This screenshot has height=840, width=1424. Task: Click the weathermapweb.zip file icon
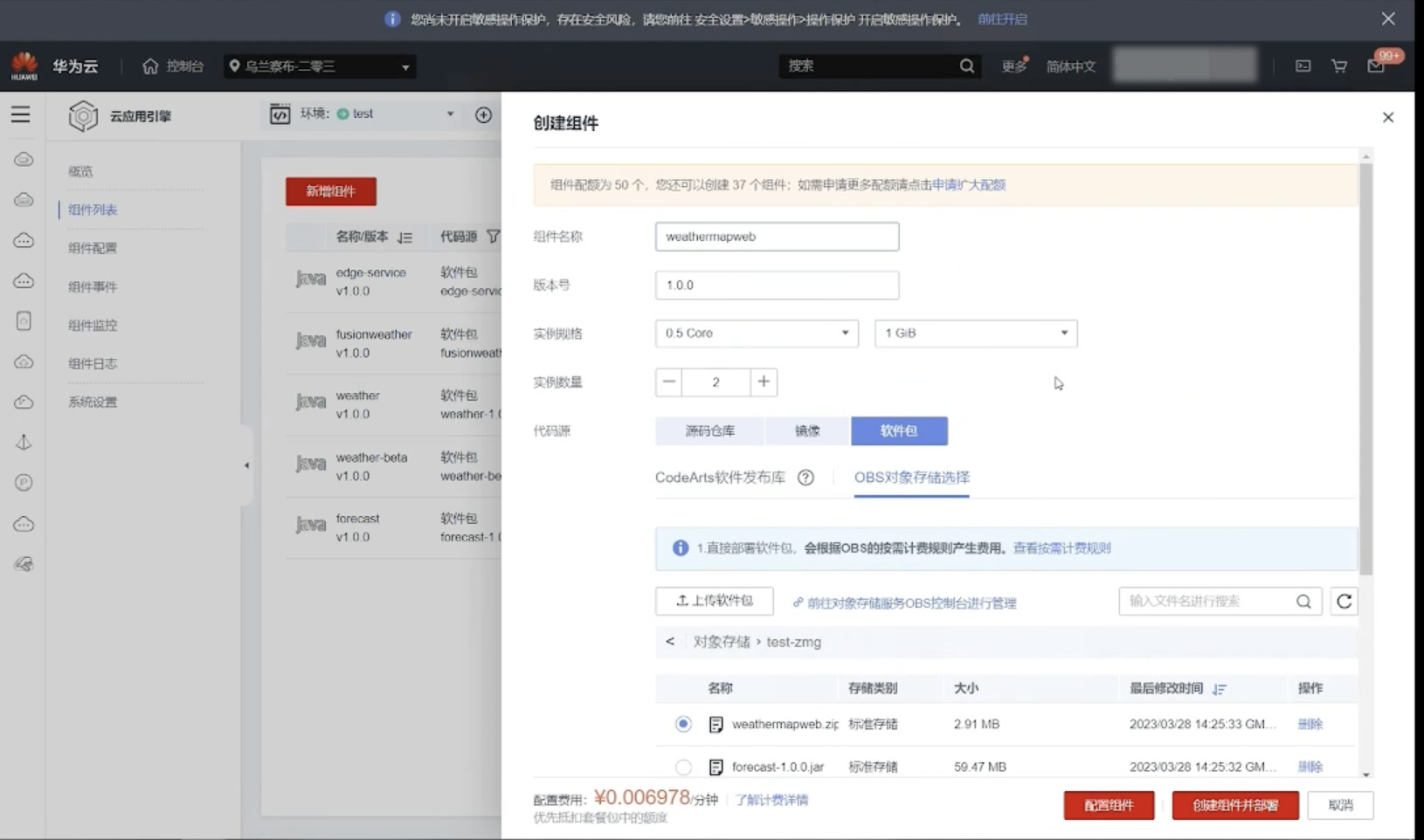coord(715,724)
